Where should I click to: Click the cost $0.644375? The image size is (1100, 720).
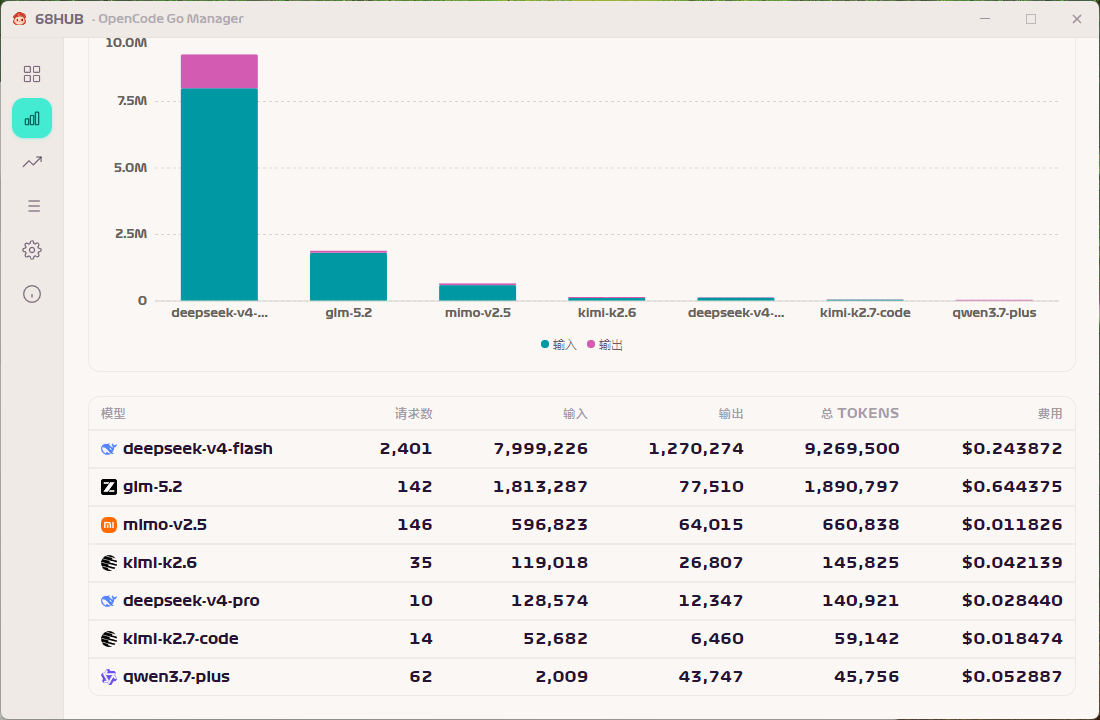point(1012,487)
